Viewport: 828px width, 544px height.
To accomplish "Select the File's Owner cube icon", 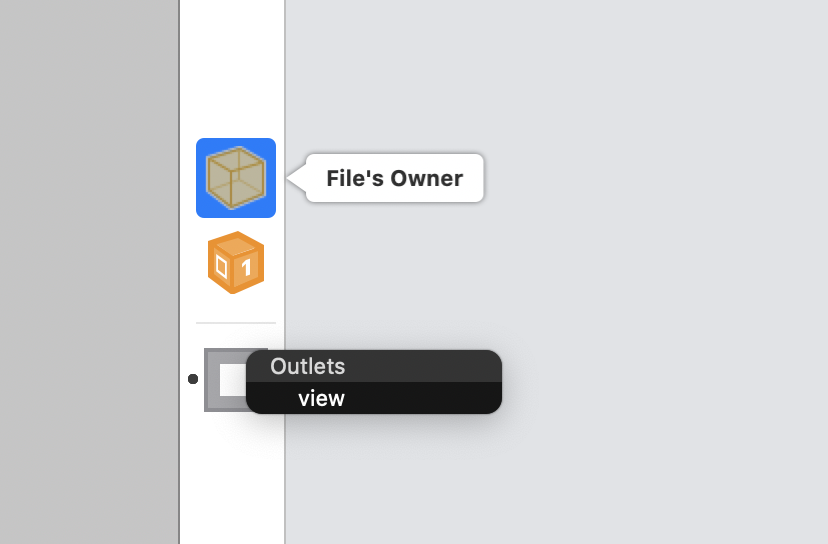I will (x=236, y=178).
